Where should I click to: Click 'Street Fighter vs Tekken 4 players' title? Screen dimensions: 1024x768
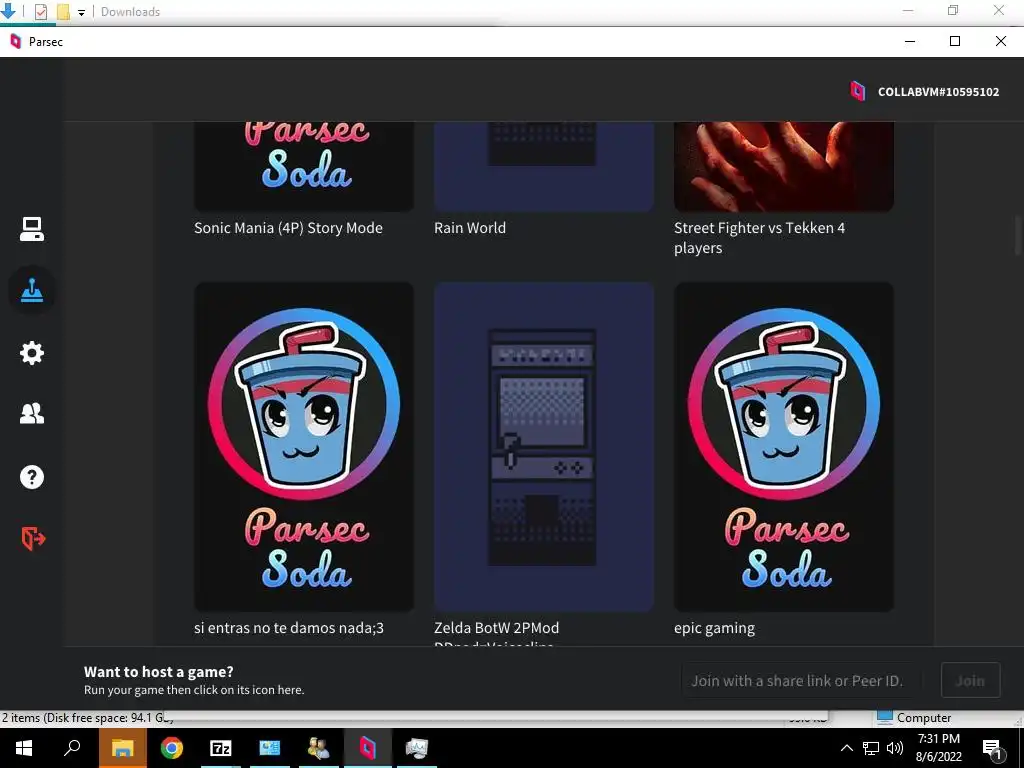(x=760, y=238)
